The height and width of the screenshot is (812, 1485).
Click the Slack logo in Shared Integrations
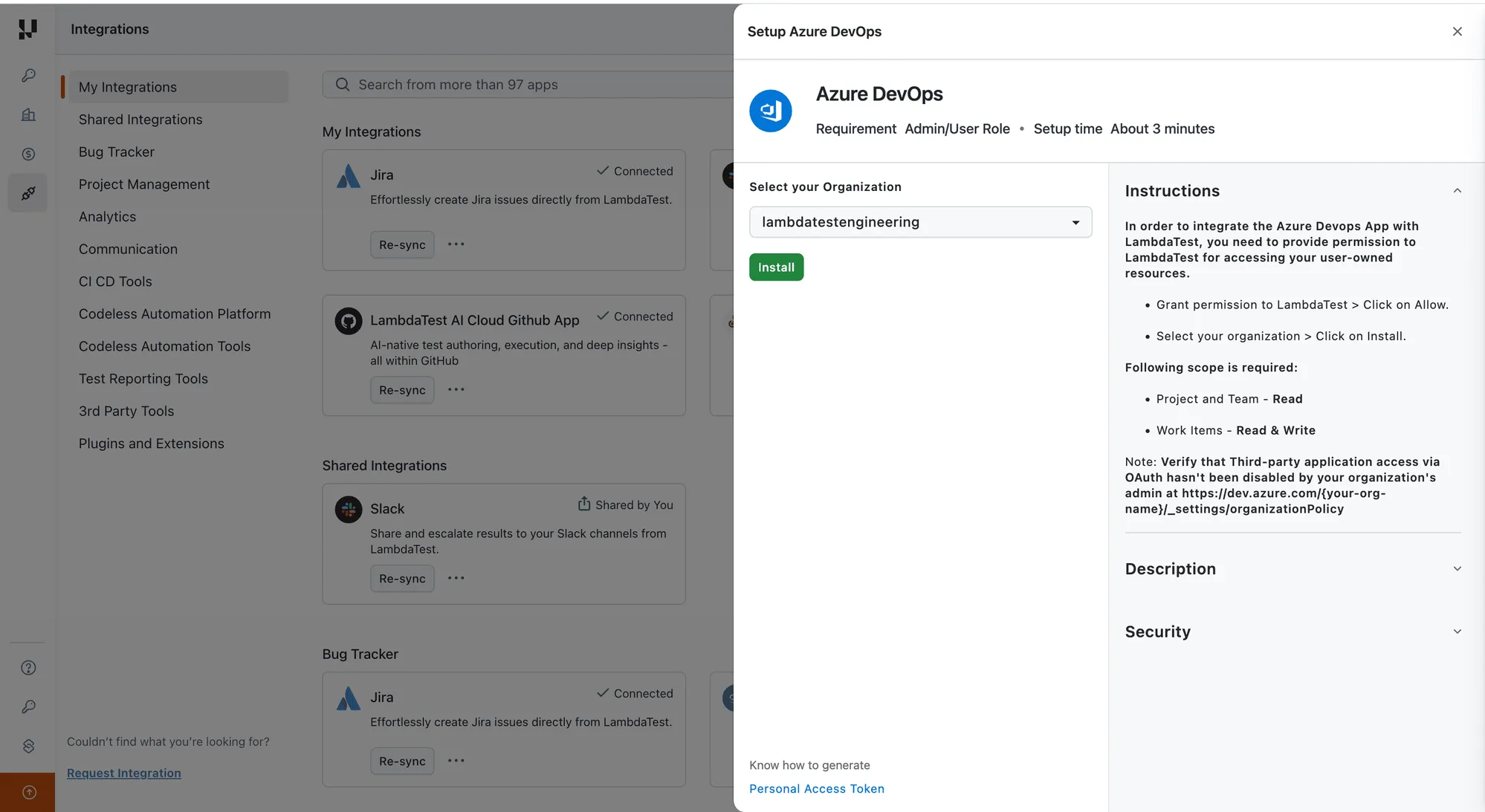[x=348, y=510]
